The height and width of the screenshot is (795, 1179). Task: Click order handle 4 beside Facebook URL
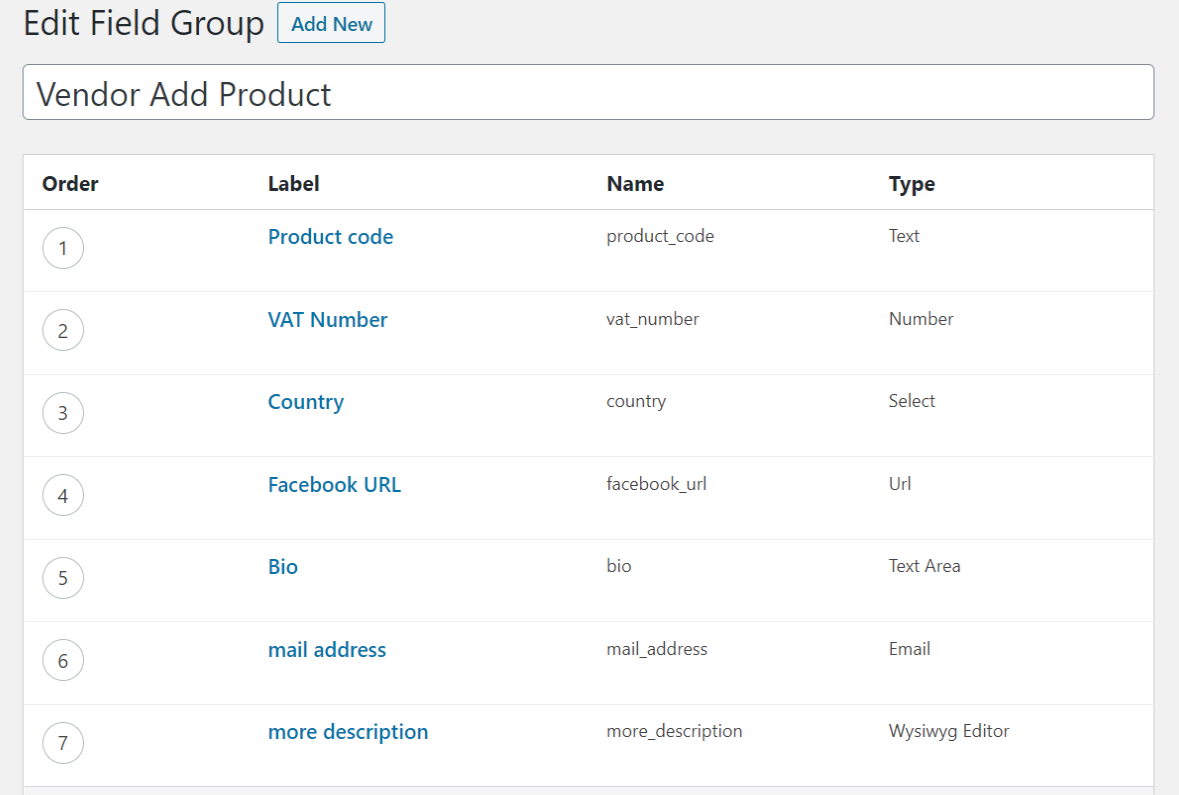coord(63,495)
